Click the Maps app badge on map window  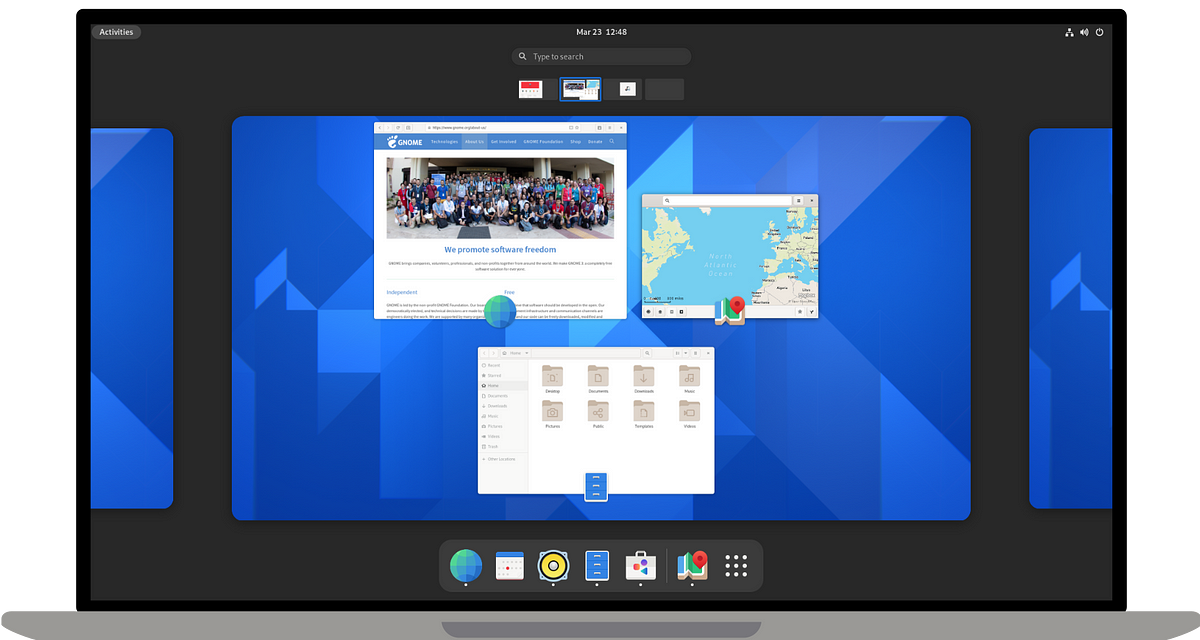point(730,311)
